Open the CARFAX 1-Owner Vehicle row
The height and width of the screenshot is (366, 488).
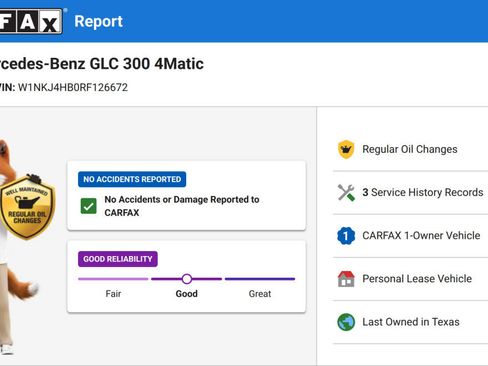click(x=410, y=236)
